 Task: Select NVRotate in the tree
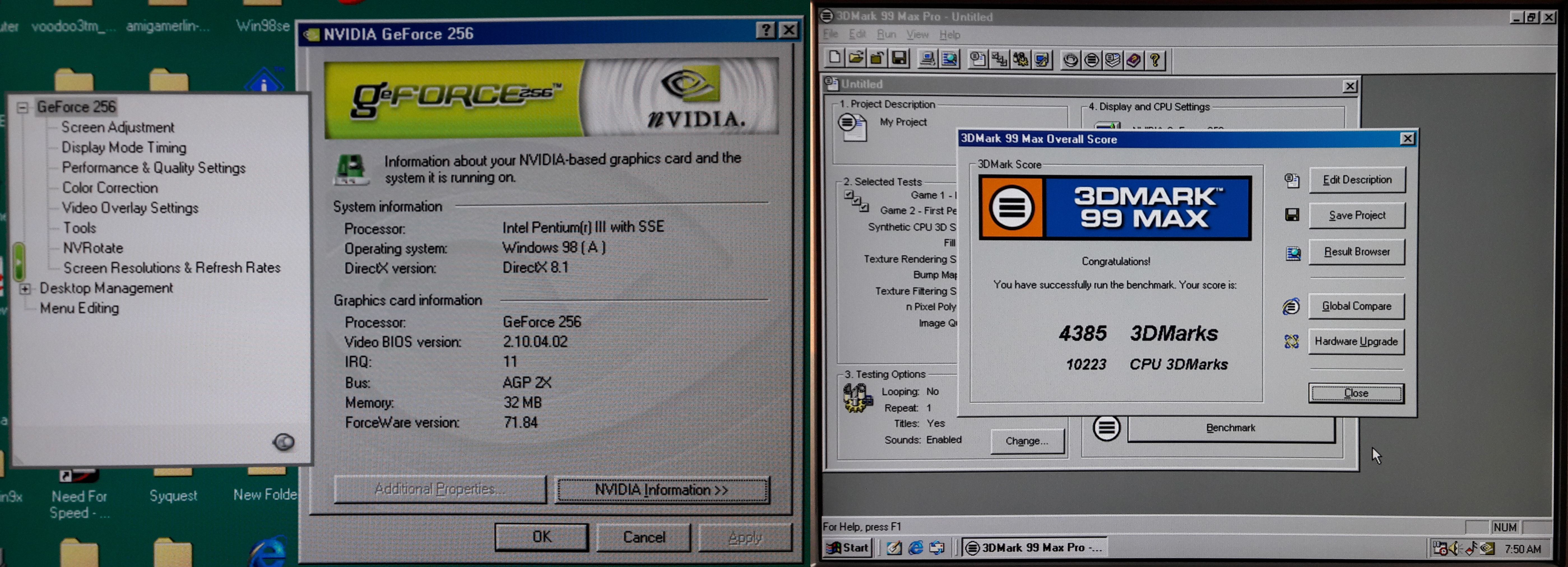pos(93,248)
